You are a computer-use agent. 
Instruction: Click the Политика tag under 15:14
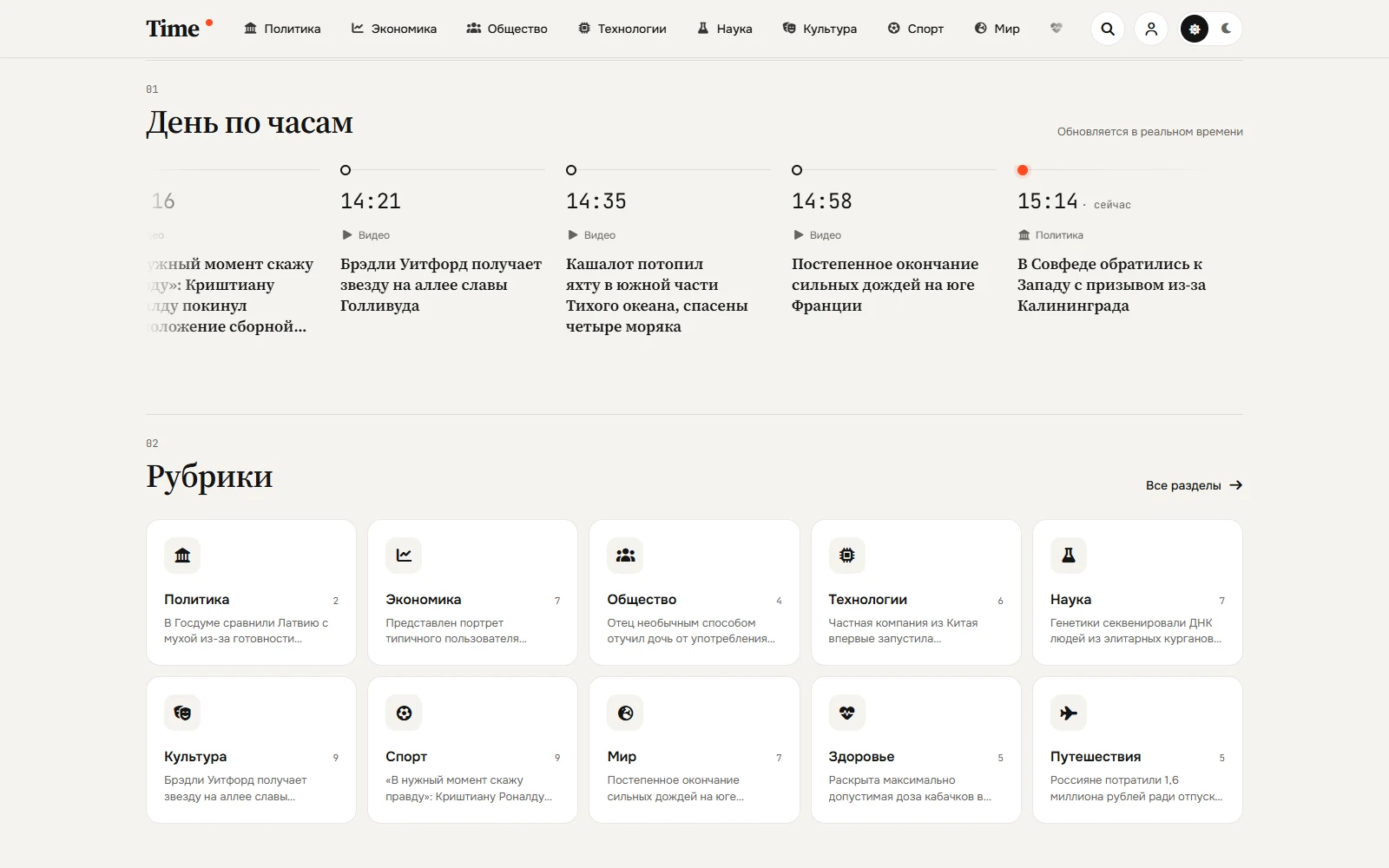(x=1050, y=235)
